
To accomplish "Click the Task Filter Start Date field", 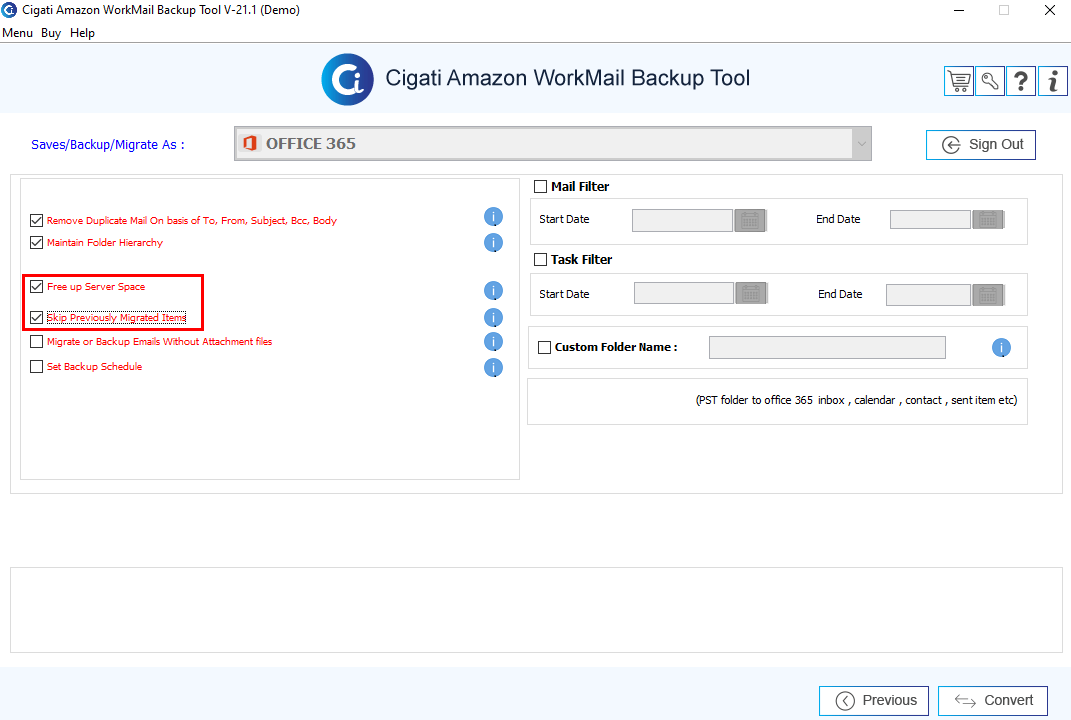I will tap(684, 293).
